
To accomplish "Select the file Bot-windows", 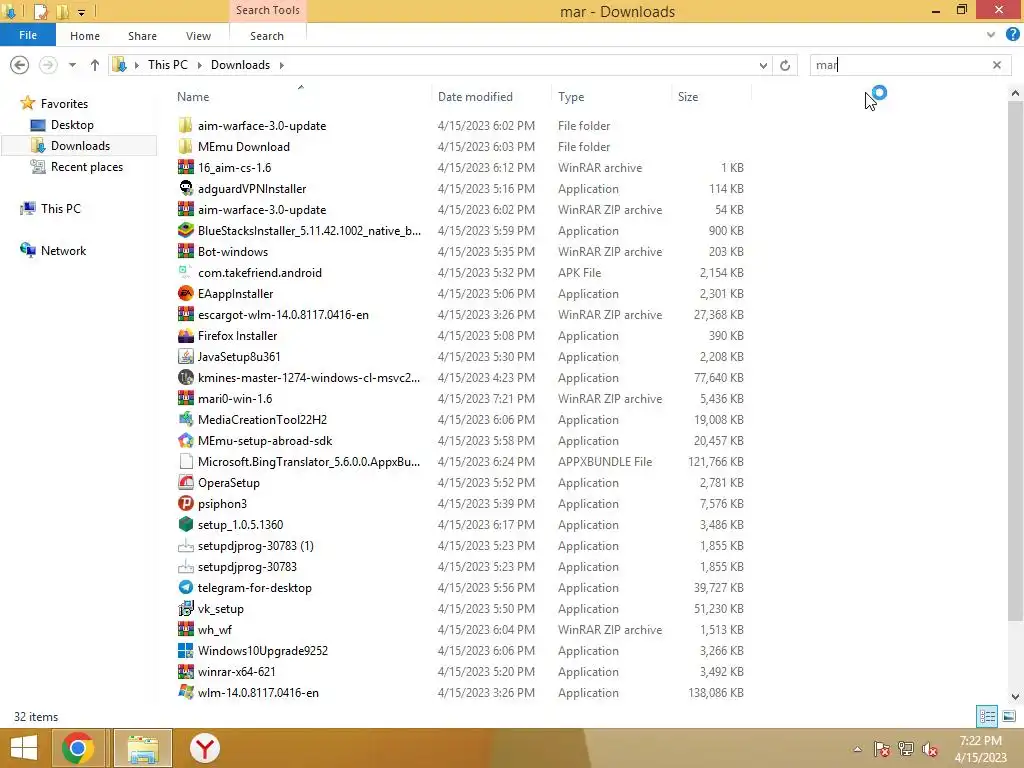I will click(x=232, y=251).
